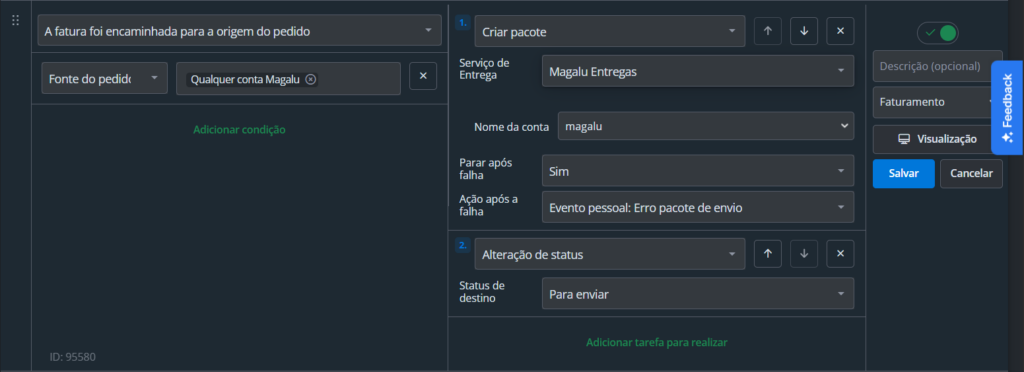This screenshot has width=1024, height=372.
Task: Click the Cancelar button
Action: 971,174
